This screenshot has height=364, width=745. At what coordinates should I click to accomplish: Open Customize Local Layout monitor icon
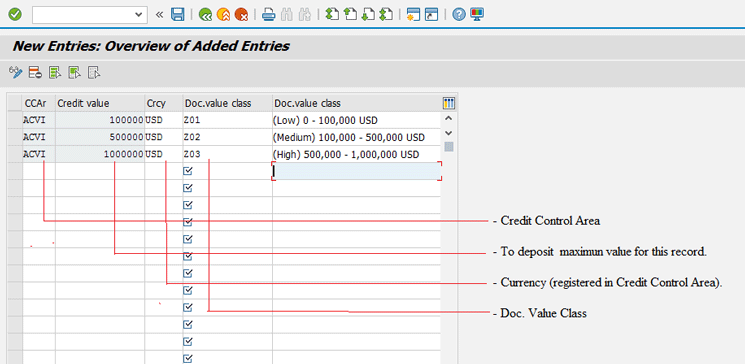tap(477, 15)
